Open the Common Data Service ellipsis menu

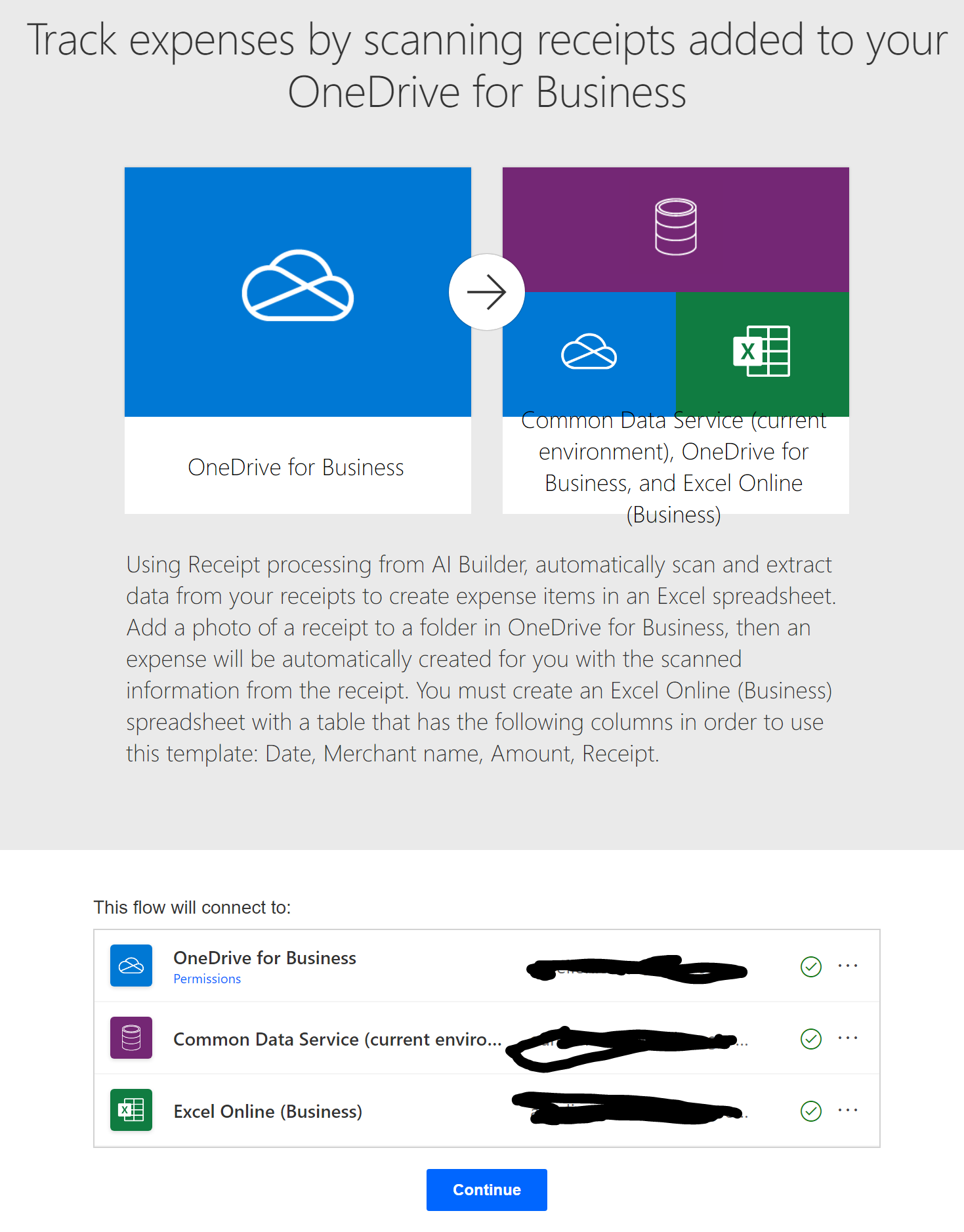tap(848, 1038)
